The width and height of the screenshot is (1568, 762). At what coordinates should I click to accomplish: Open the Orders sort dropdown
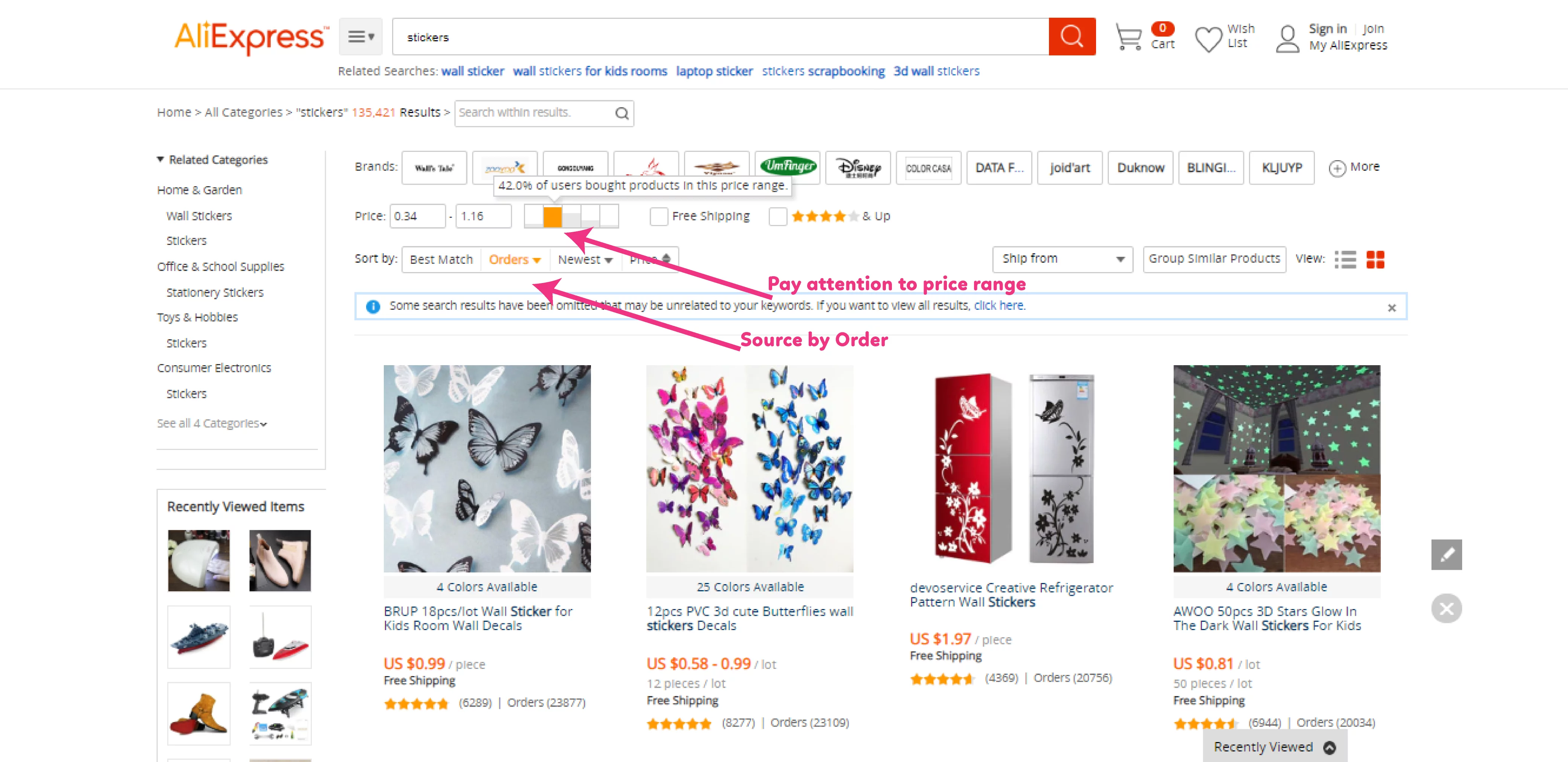(x=515, y=259)
